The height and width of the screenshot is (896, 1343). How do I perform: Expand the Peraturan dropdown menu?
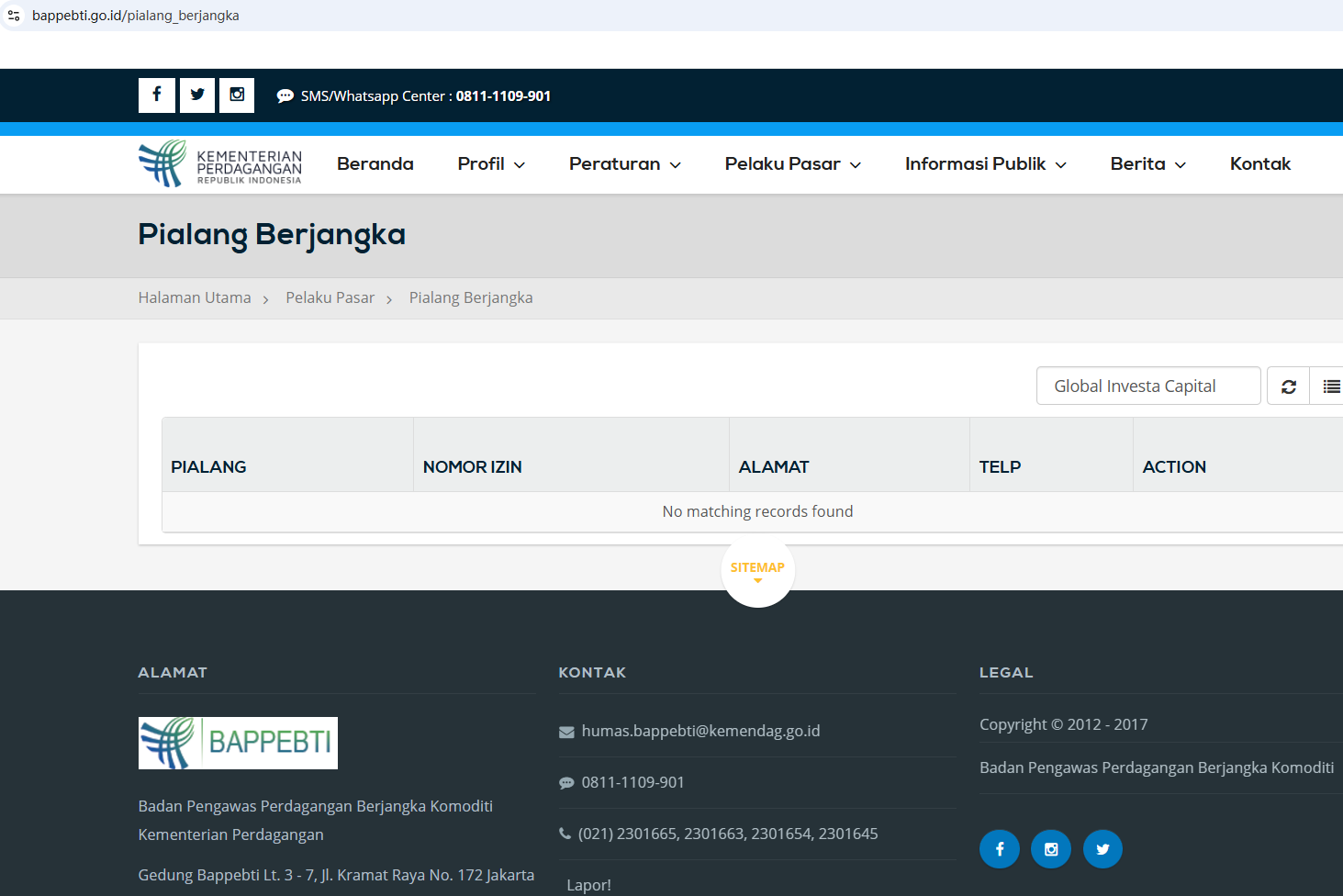tap(624, 164)
